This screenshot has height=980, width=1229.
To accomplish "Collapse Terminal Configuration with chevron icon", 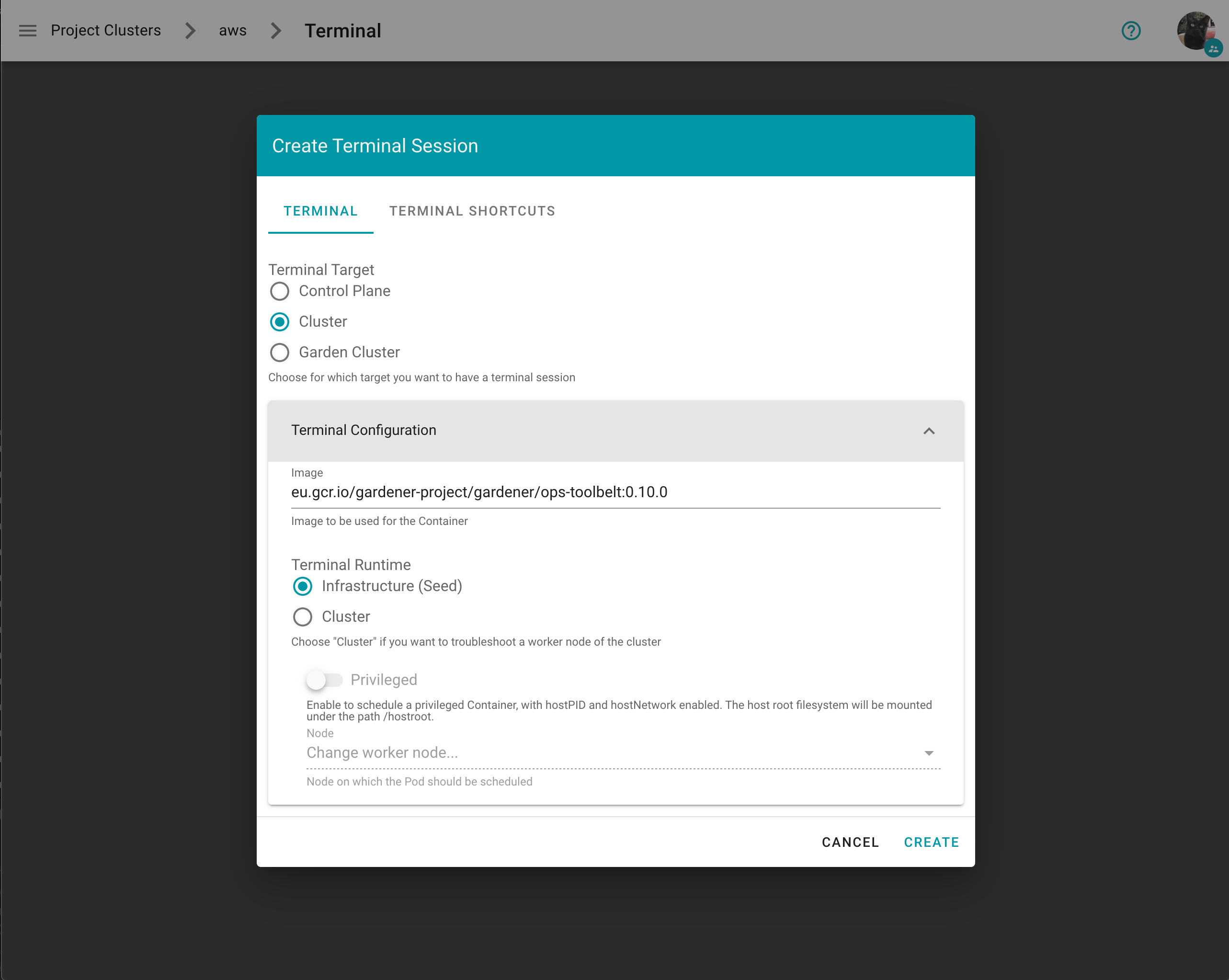I will tap(929, 431).
